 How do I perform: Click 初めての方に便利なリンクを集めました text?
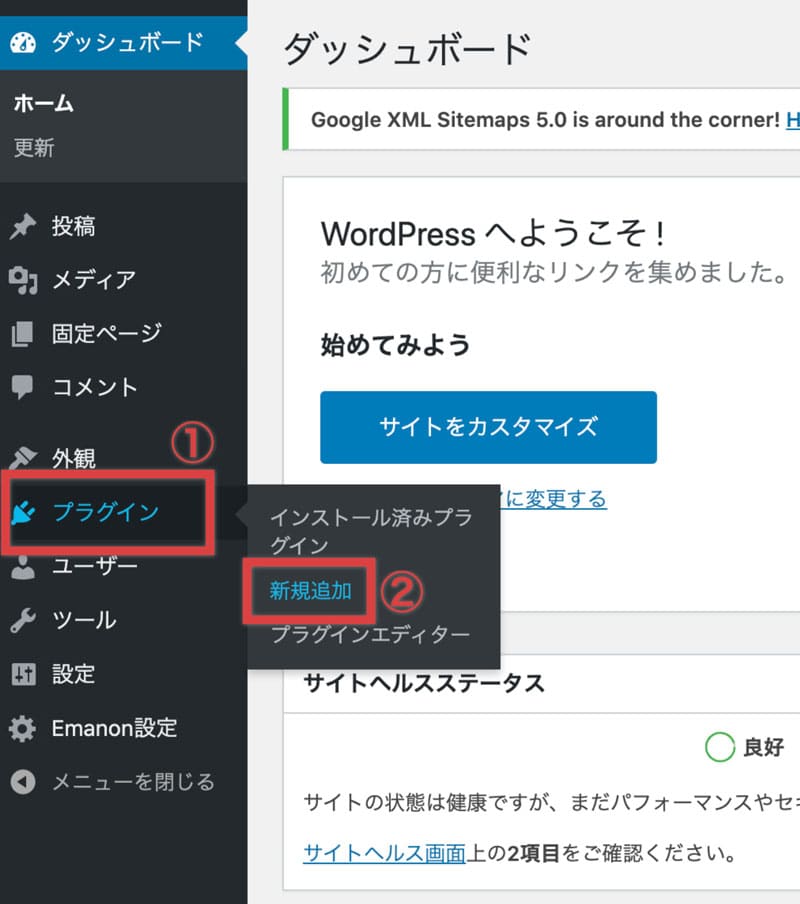click(x=553, y=272)
